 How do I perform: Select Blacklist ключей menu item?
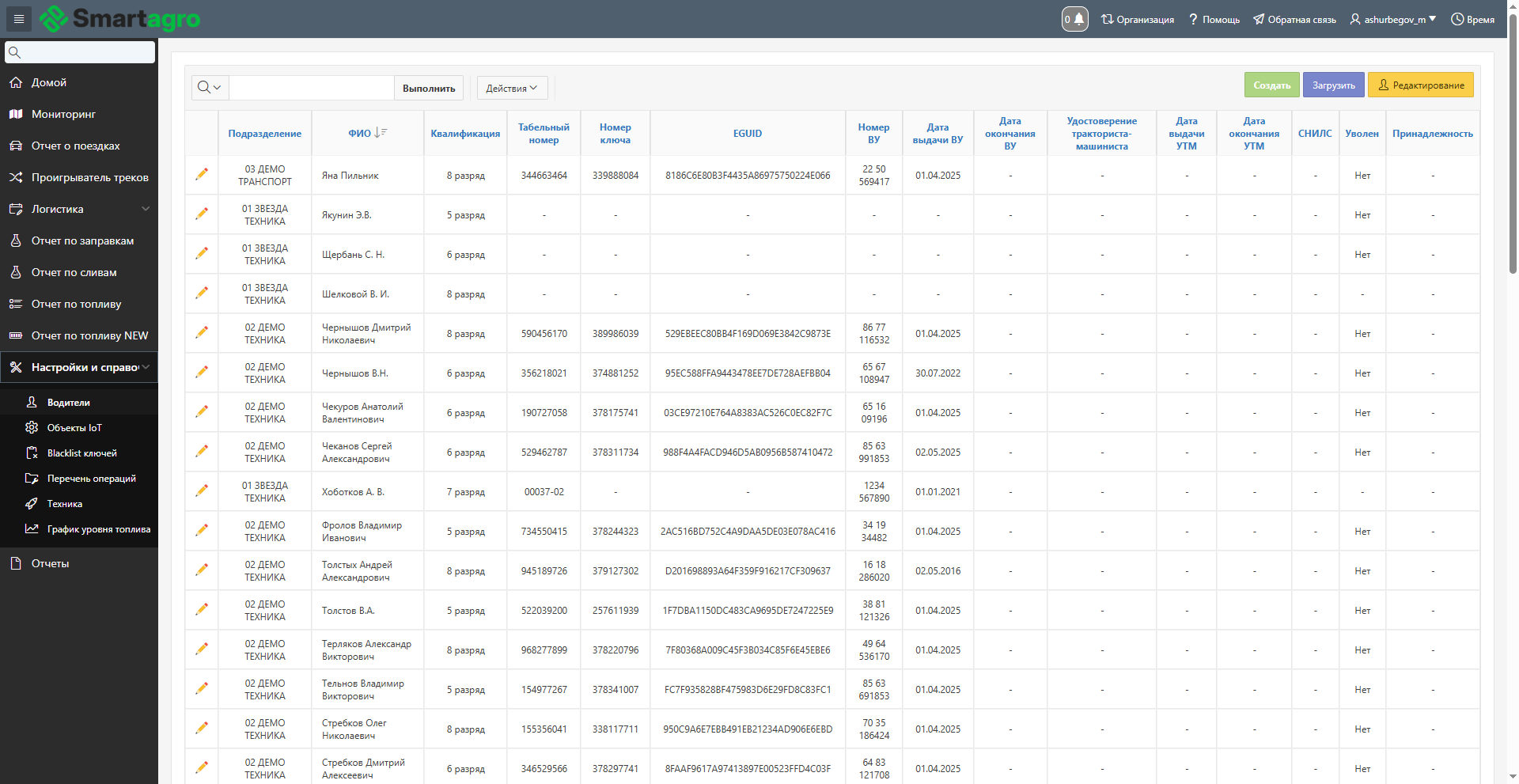81,453
